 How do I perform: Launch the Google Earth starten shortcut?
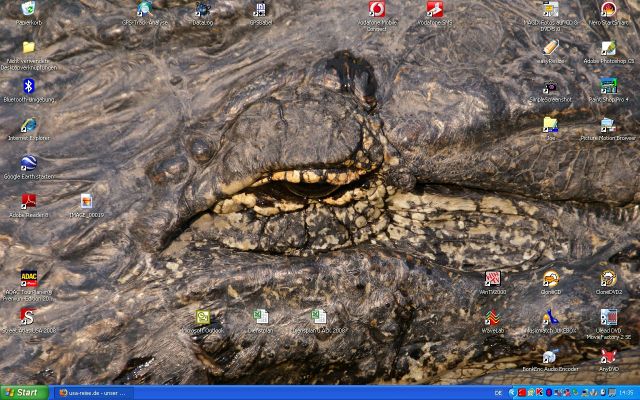29,163
